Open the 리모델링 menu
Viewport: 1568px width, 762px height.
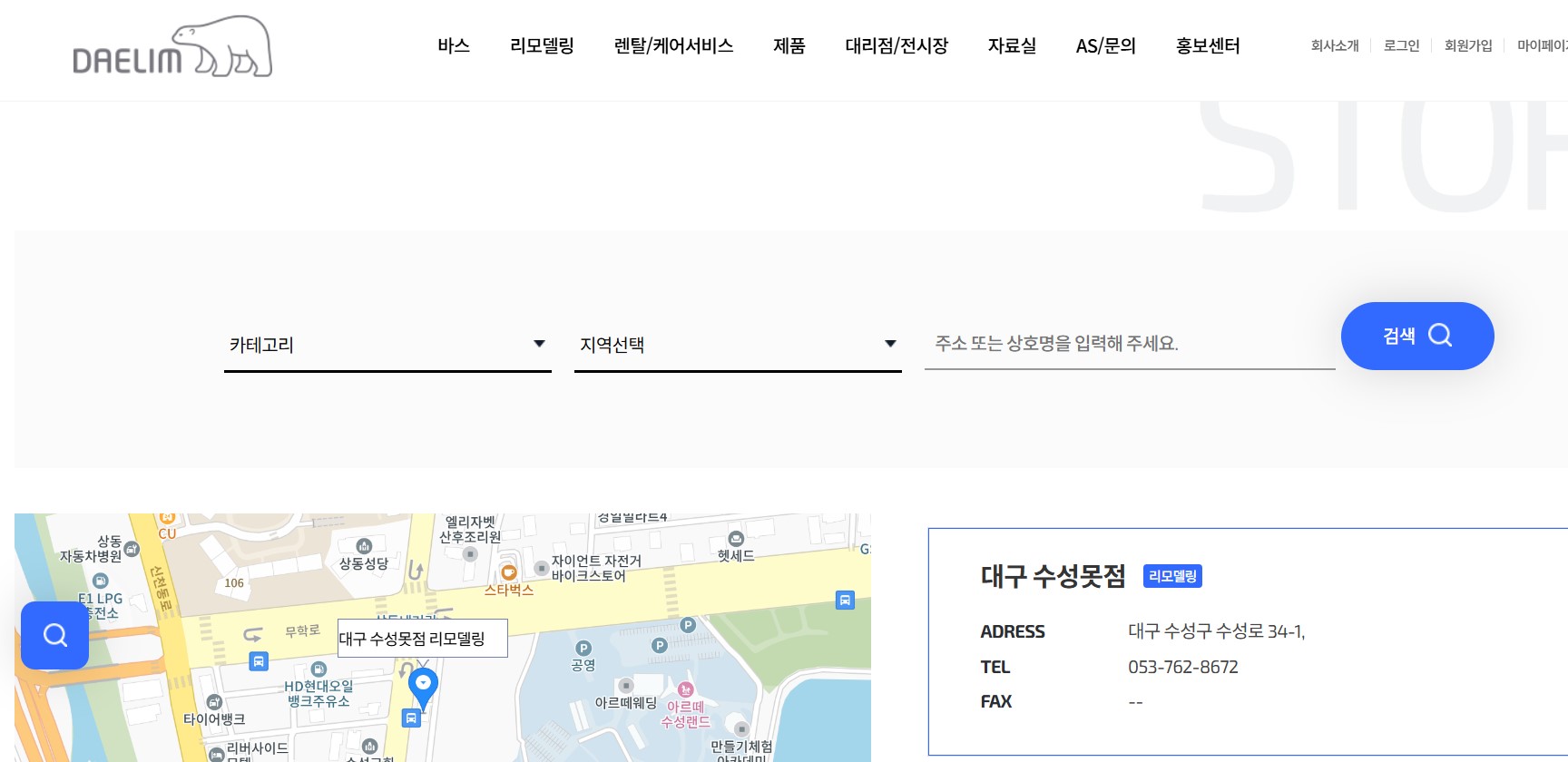[x=542, y=45]
